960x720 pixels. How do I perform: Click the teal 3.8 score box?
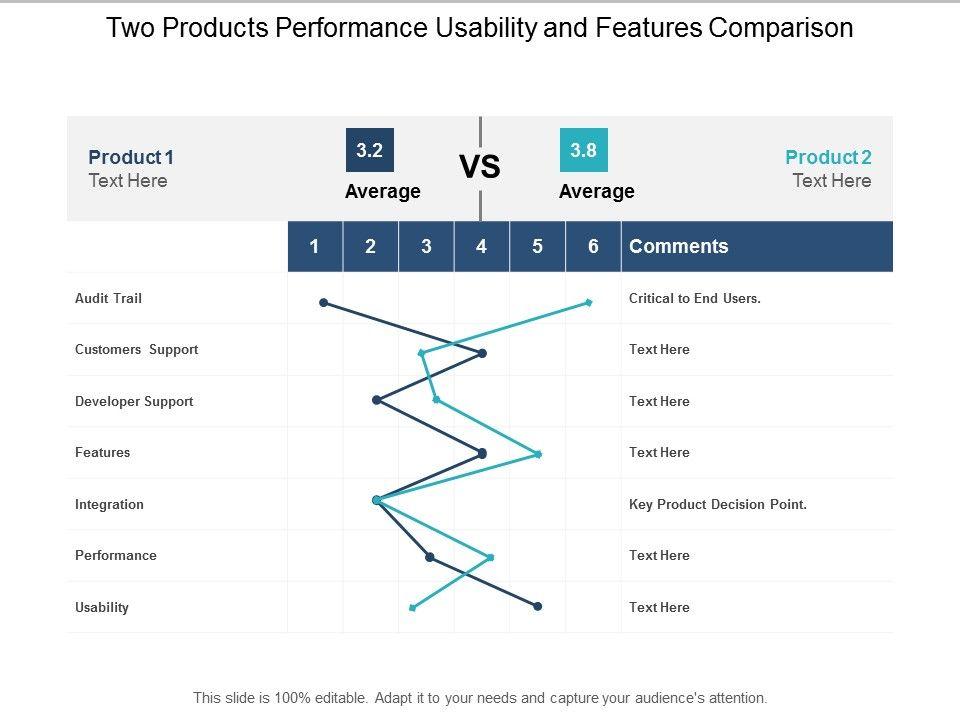coord(583,151)
